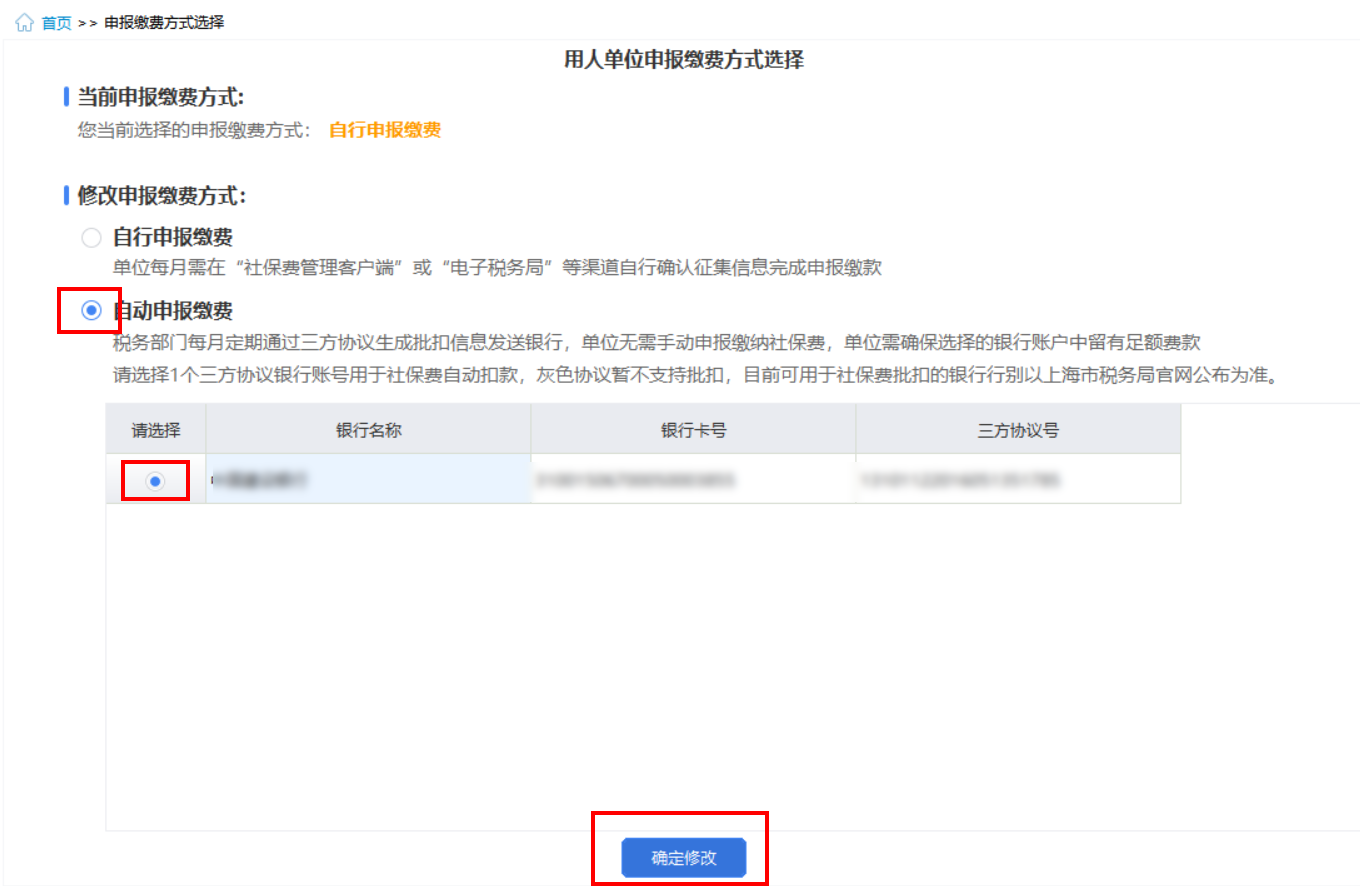The width and height of the screenshot is (1360, 886).
Task: Click the 银行名称 column header
Action: pyautogui.click(x=368, y=430)
